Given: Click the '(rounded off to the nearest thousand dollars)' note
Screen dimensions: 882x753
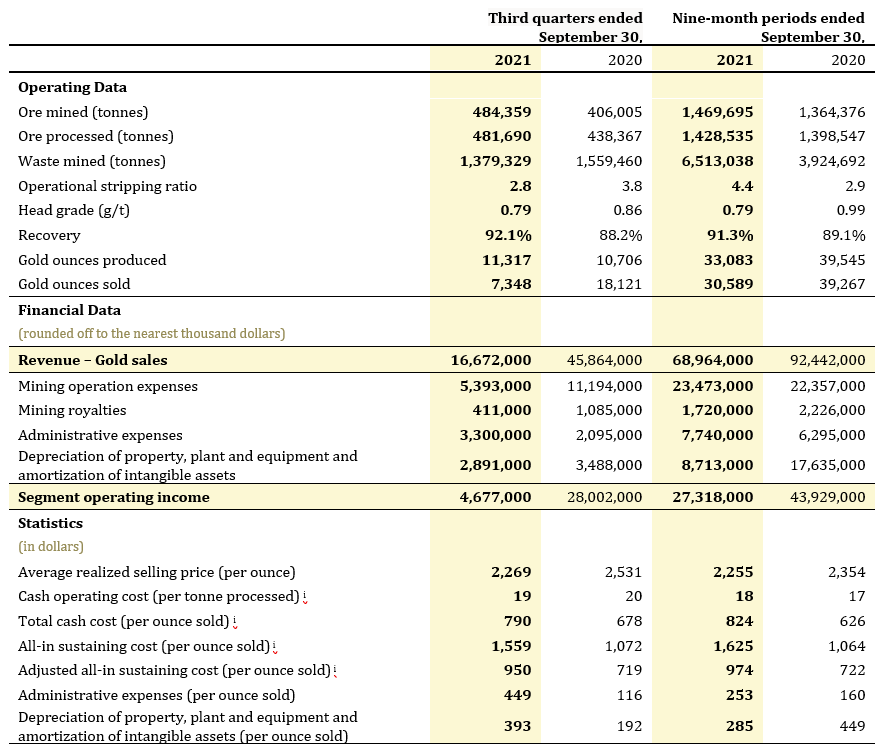Looking at the screenshot, I should pyautogui.click(x=151, y=333).
